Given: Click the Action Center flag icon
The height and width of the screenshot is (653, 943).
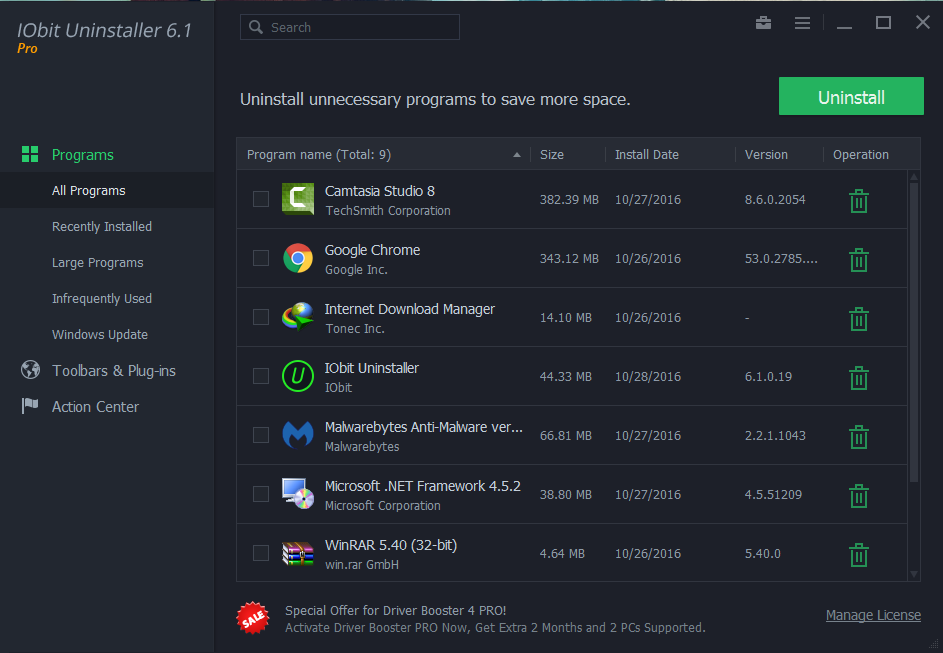Looking at the screenshot, I should coord(30,406).
